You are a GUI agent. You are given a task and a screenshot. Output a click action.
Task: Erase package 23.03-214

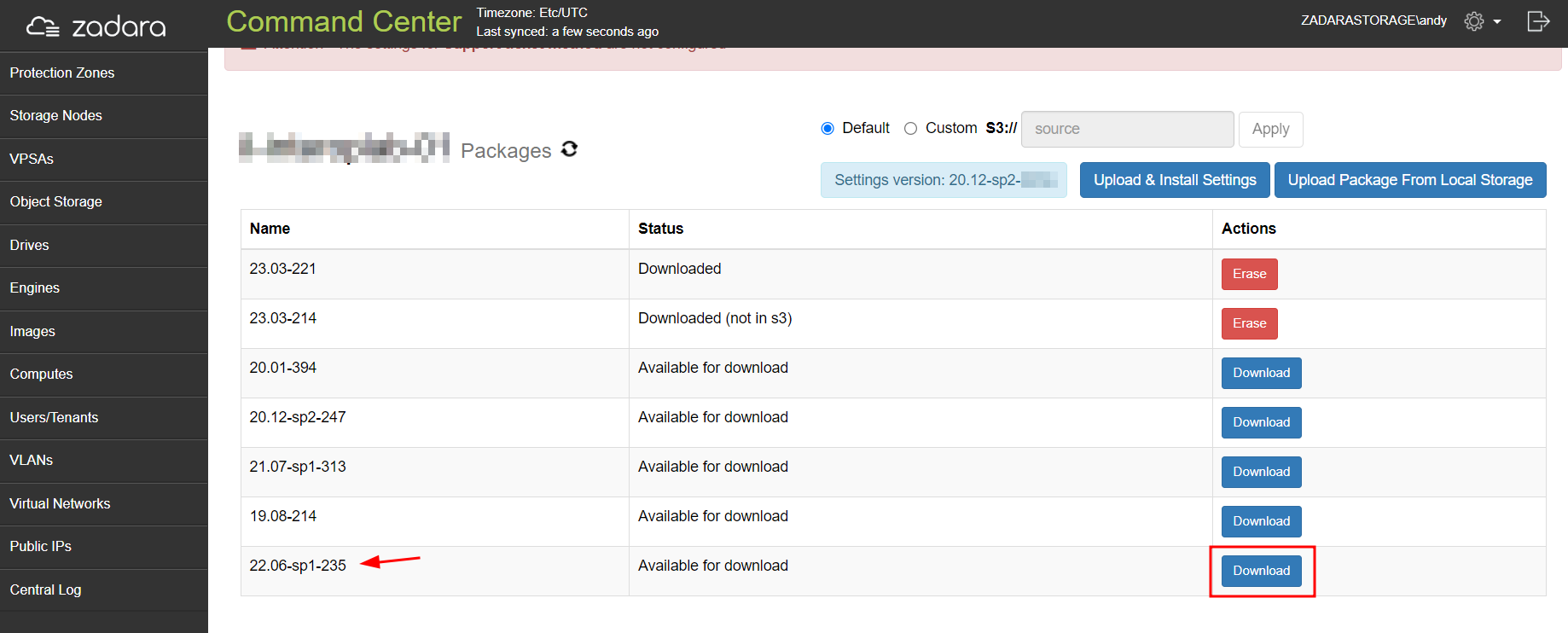tap(1249, 323)
